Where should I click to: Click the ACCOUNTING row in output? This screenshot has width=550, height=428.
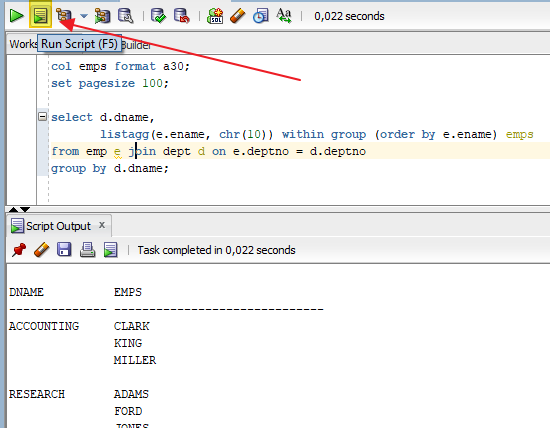pyautogui.click(x=44, y=326)
